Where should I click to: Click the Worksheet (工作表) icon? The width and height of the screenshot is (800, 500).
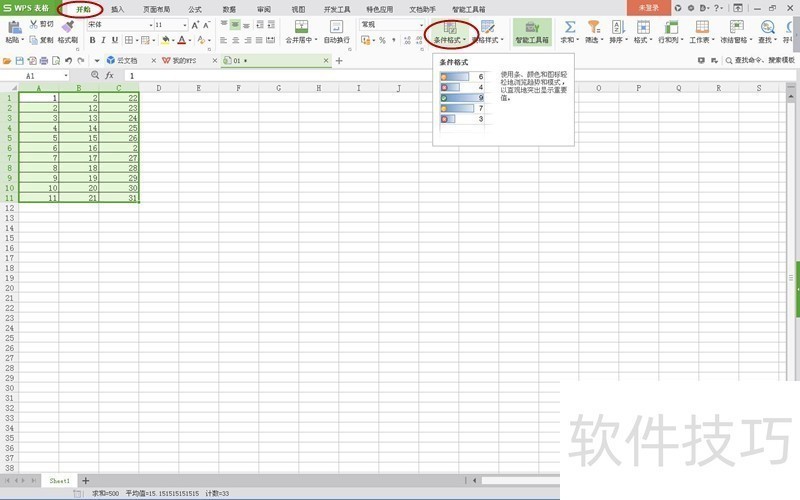pos(702,27)
